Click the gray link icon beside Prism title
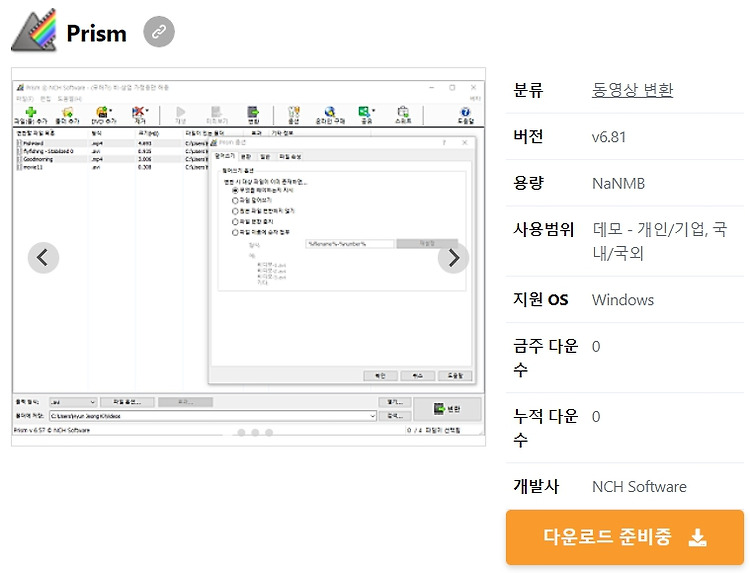The image size is (750, 573). tap(159, 32)
